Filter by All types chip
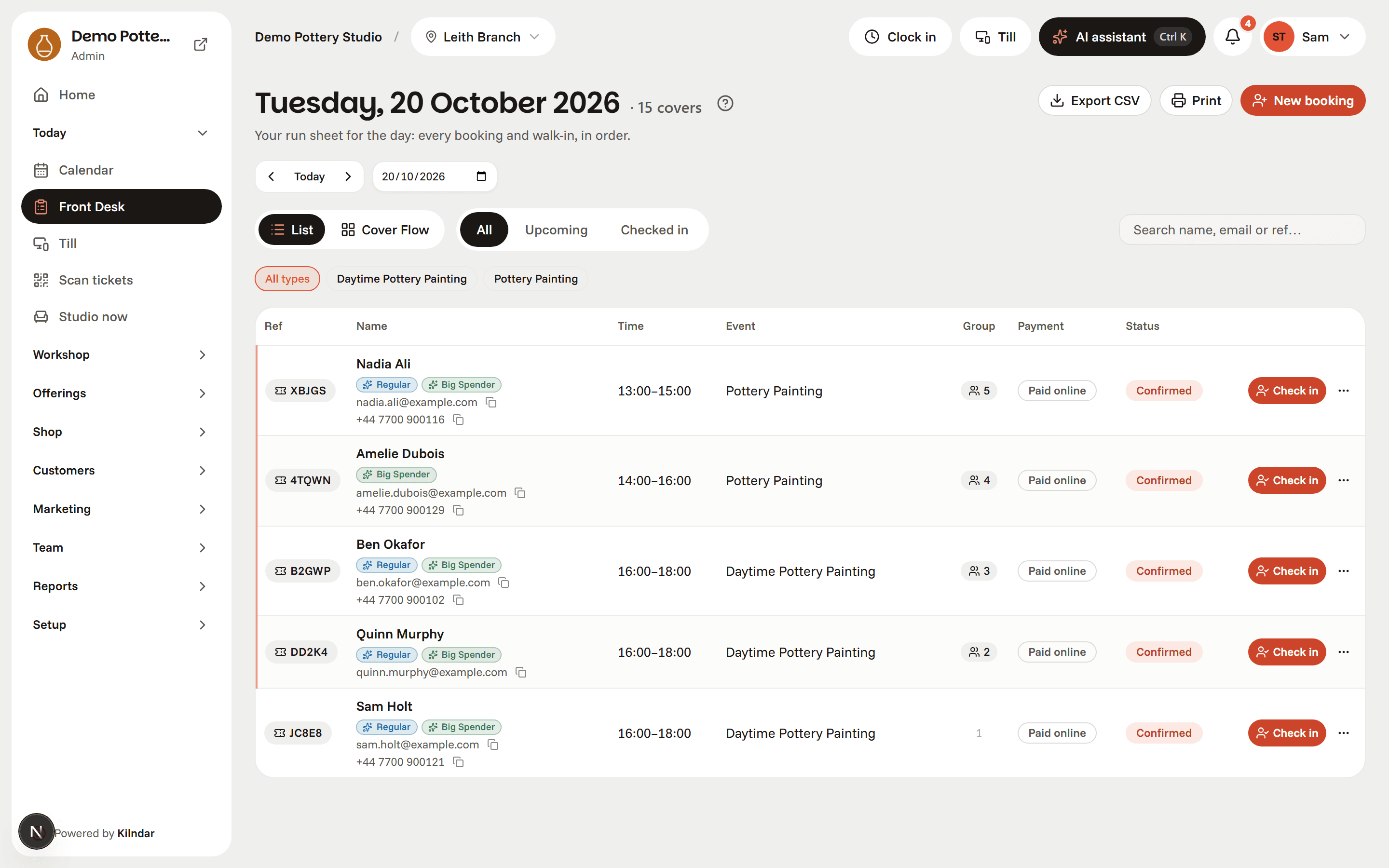 point(287,278)
